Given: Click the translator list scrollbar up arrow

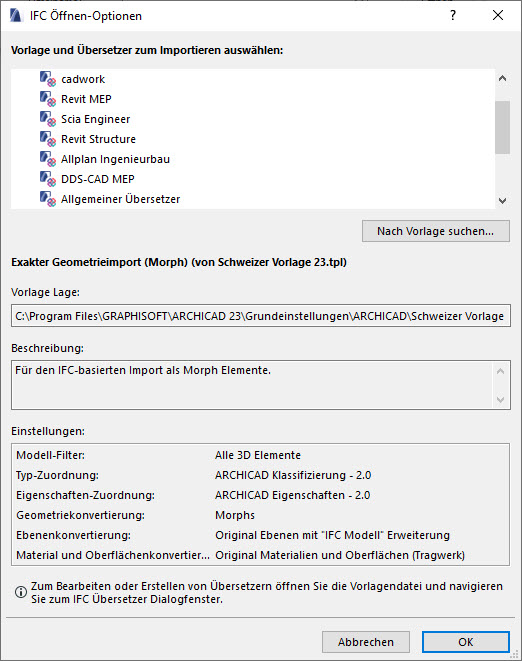Looking at the screenshot, I should [x=502, y=78].
